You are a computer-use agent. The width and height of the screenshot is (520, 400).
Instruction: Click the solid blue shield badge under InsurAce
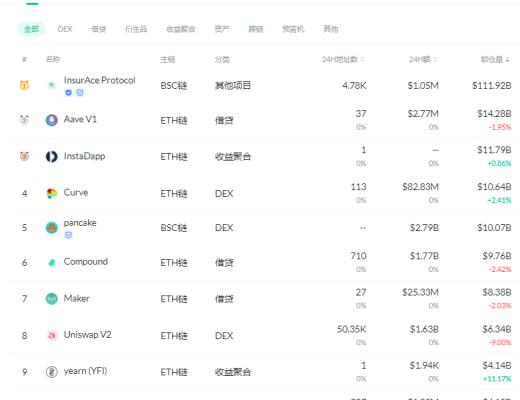pyautogui.click(x=68, y=93)
